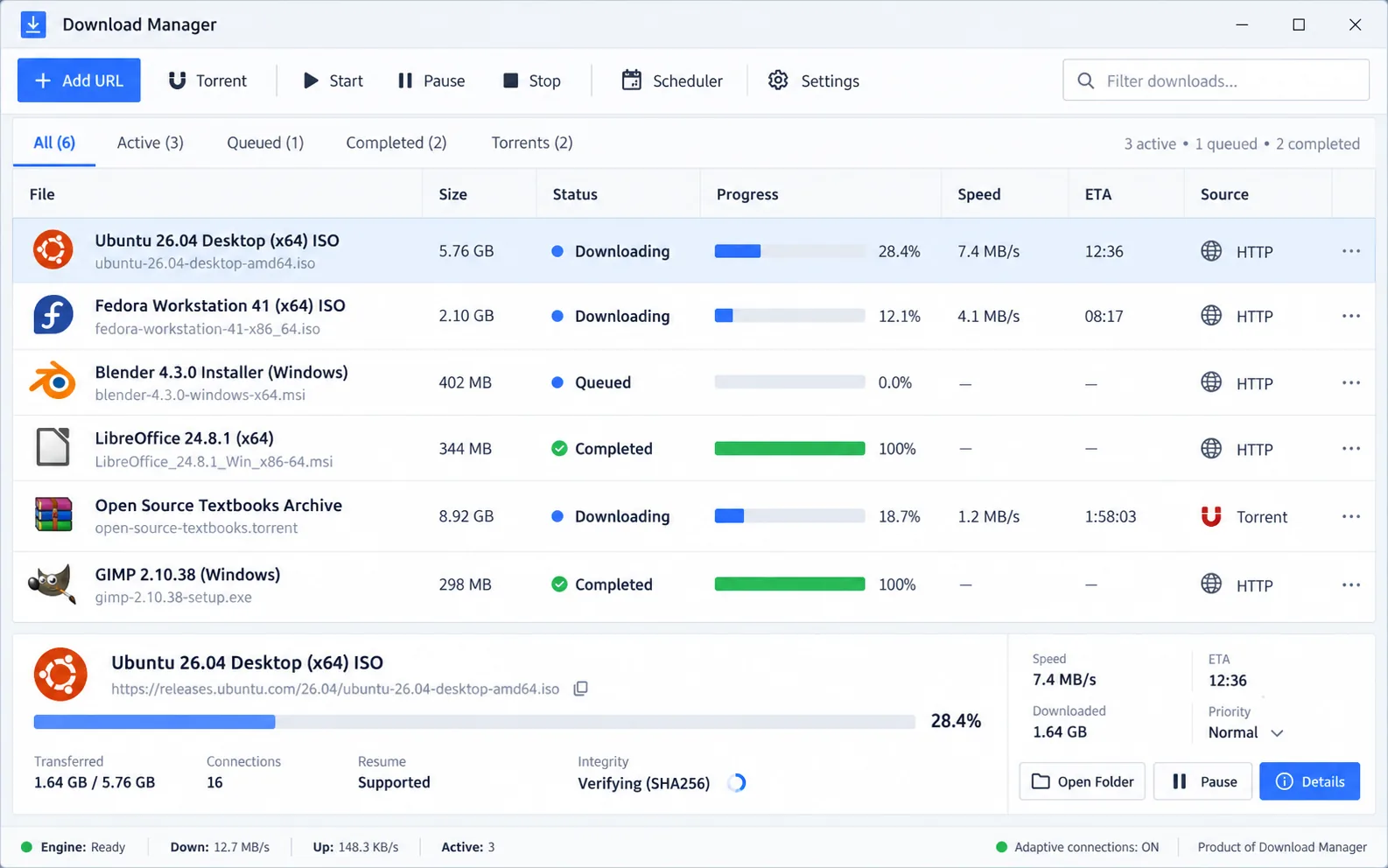Switch to the Queued (1) tab
The height and width of the screenshot is (868, 1388).
click(x=265, y=143)
